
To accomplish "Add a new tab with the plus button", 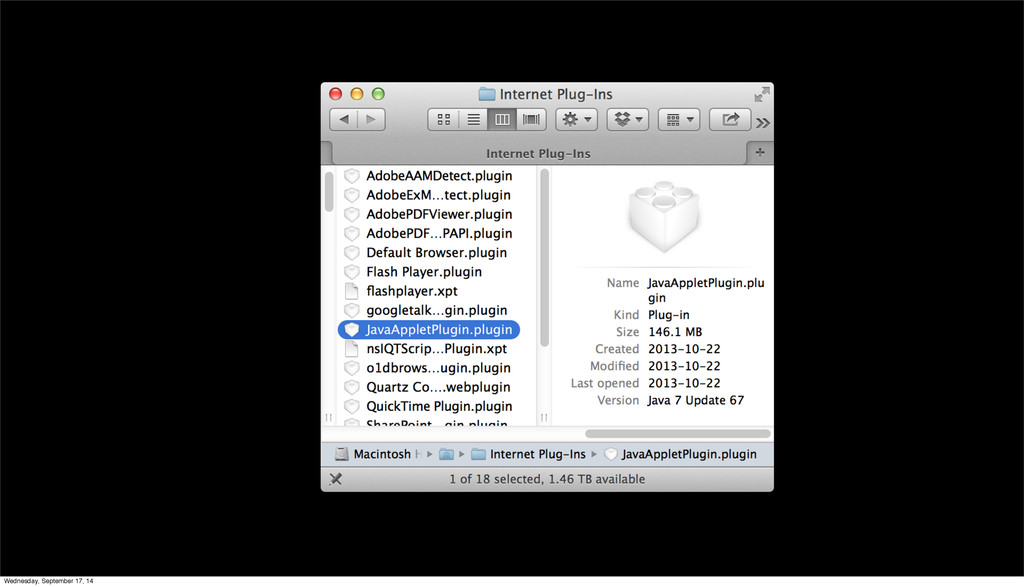I will 760,152.
